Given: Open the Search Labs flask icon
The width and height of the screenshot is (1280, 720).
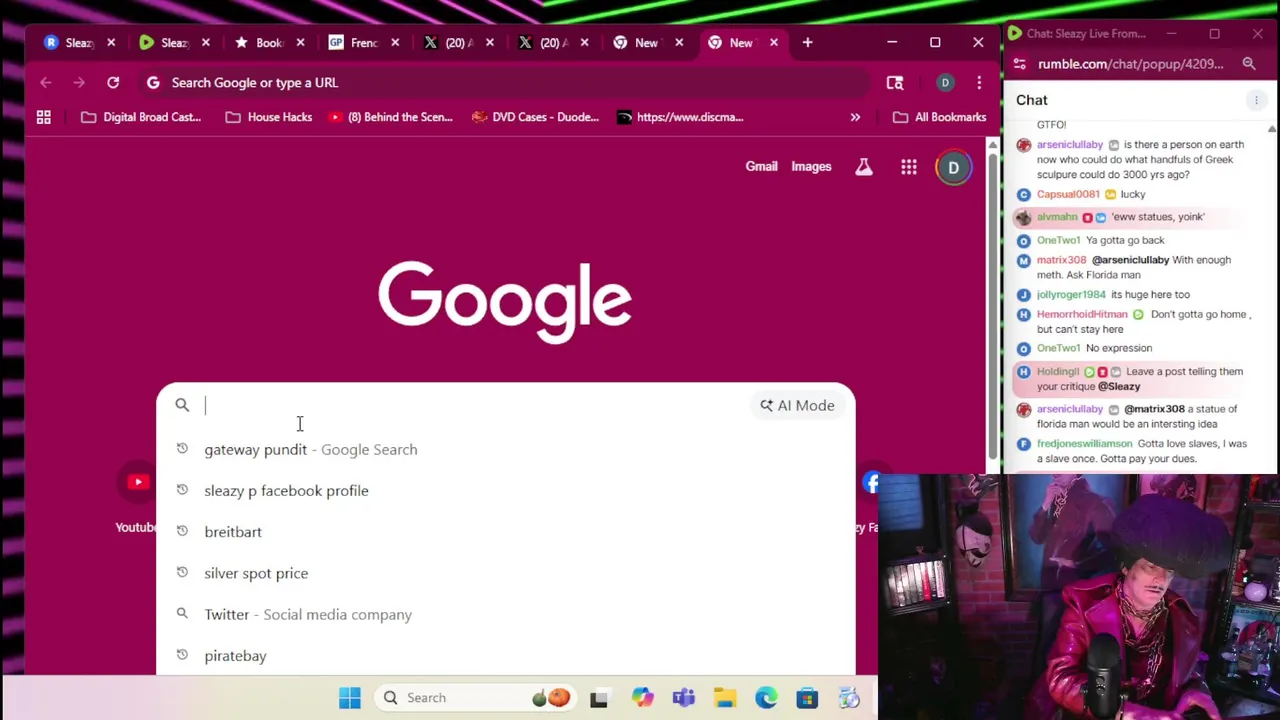Looking at the screenshot, I should click(x=864, y=168).
